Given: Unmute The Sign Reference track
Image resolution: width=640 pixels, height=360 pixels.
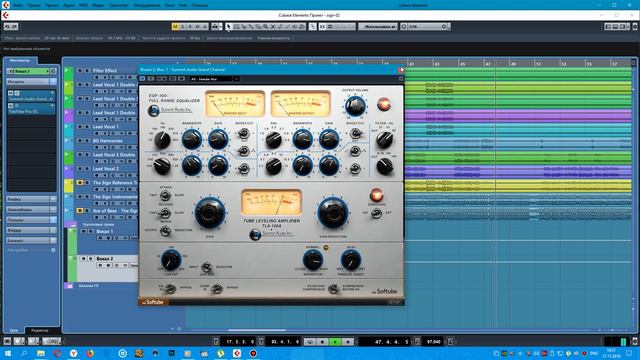Looking at the screenshot, I should point(80,182).
